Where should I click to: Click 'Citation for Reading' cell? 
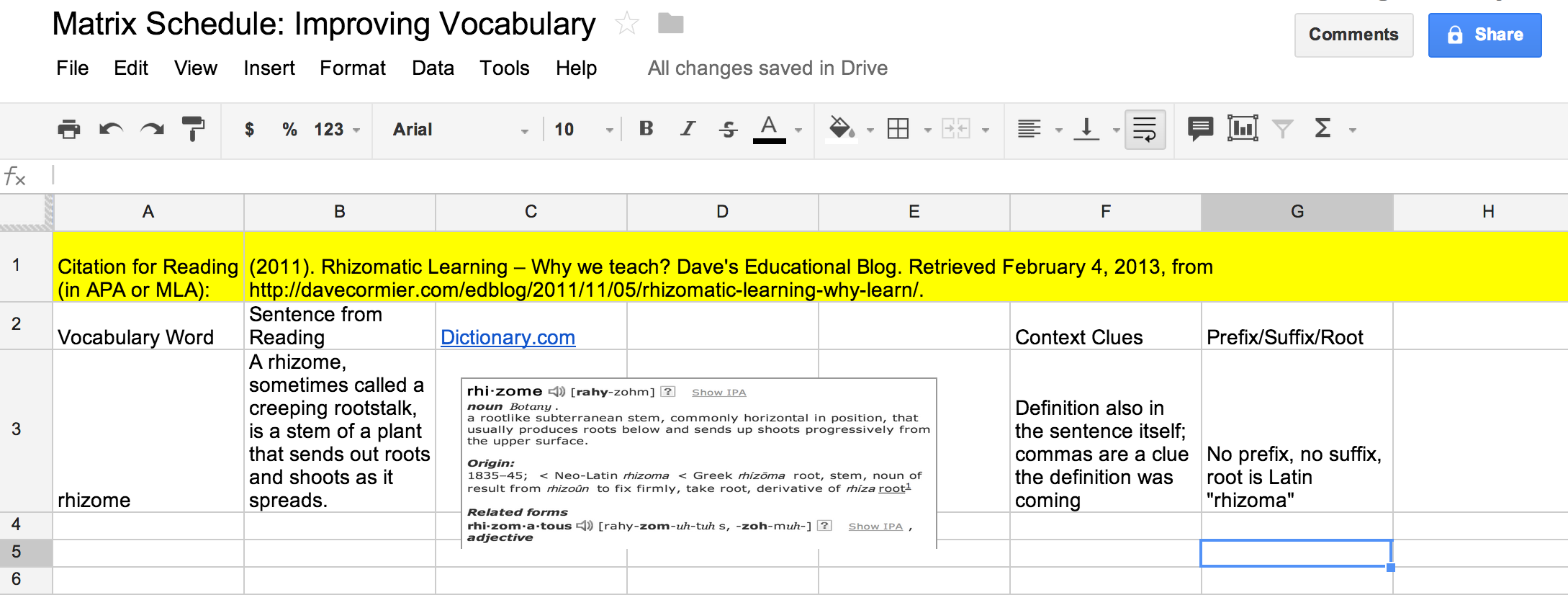point(148,267)
